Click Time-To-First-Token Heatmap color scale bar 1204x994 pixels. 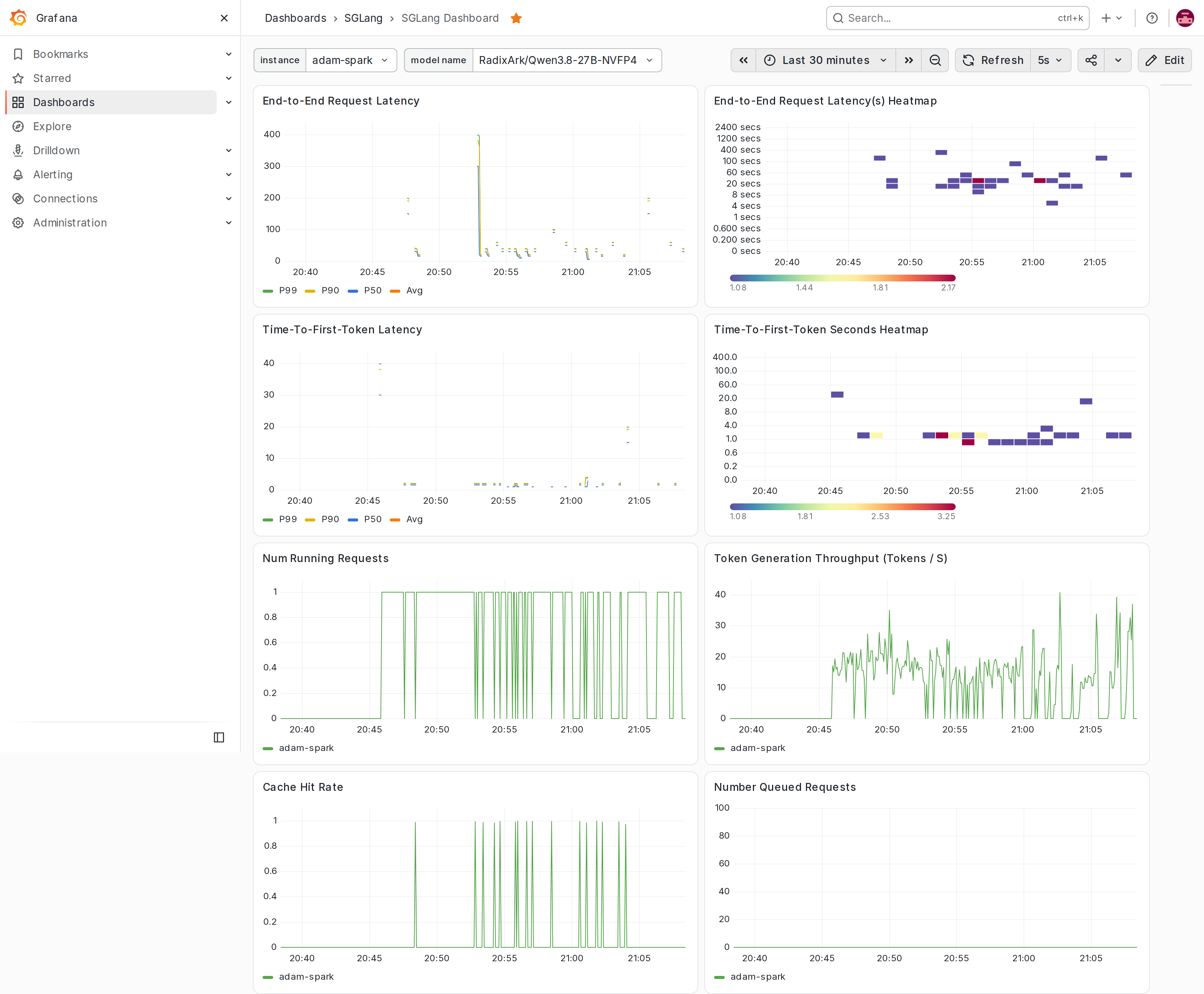[x=842, y=506]
